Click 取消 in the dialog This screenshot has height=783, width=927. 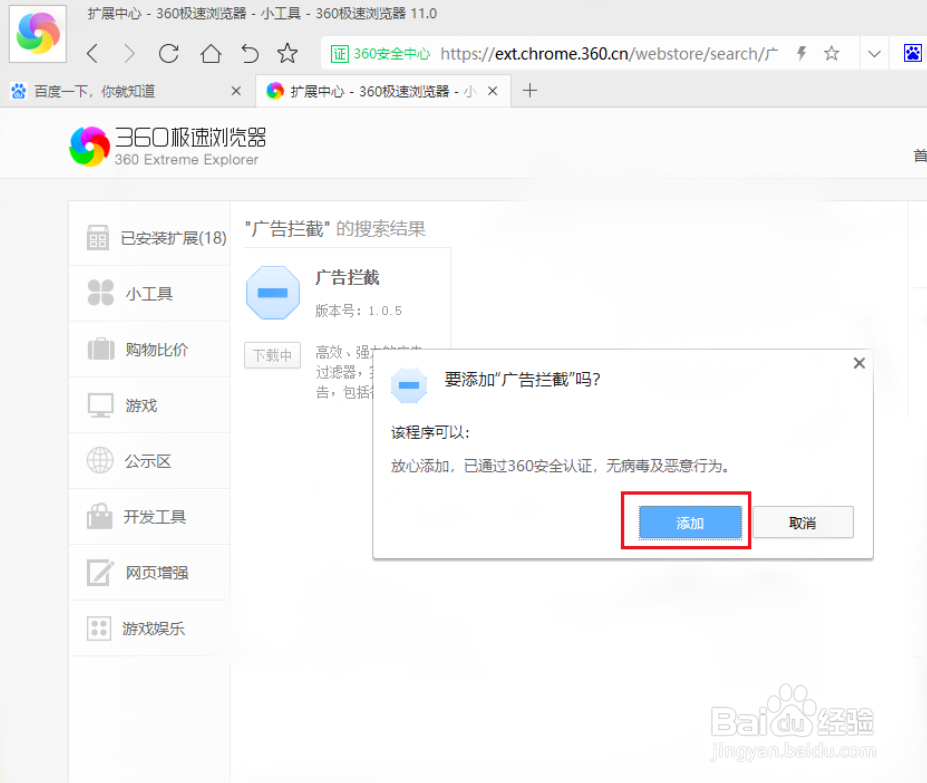803,522
